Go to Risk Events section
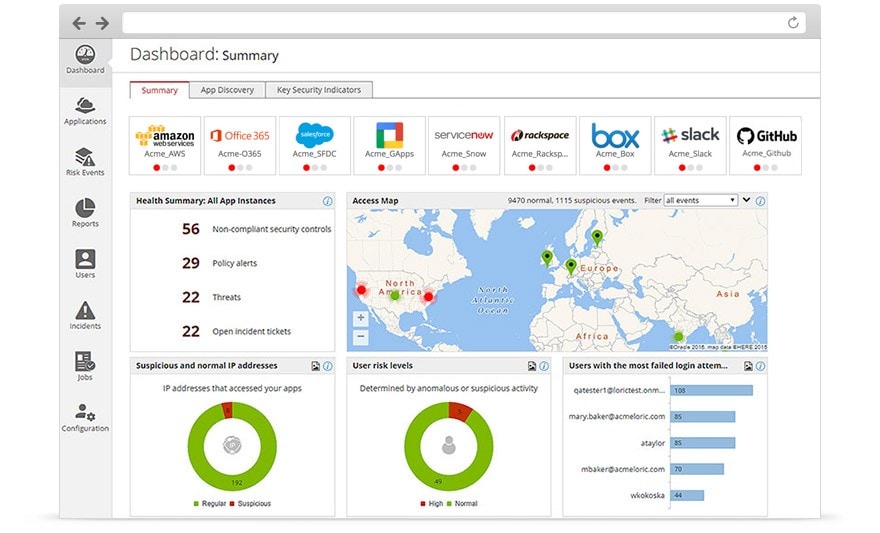The height and width of the screenshot is (533, 880). [85, 162]
